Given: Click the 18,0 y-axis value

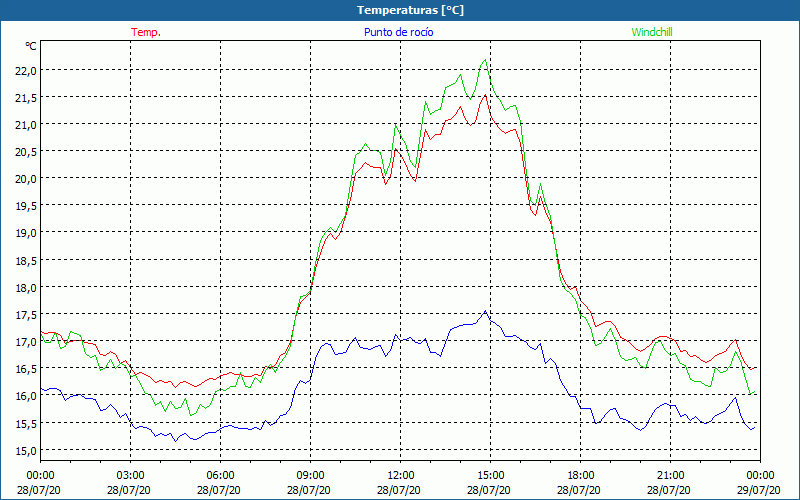Looking at the screenshot, I should tap(27, 287).
